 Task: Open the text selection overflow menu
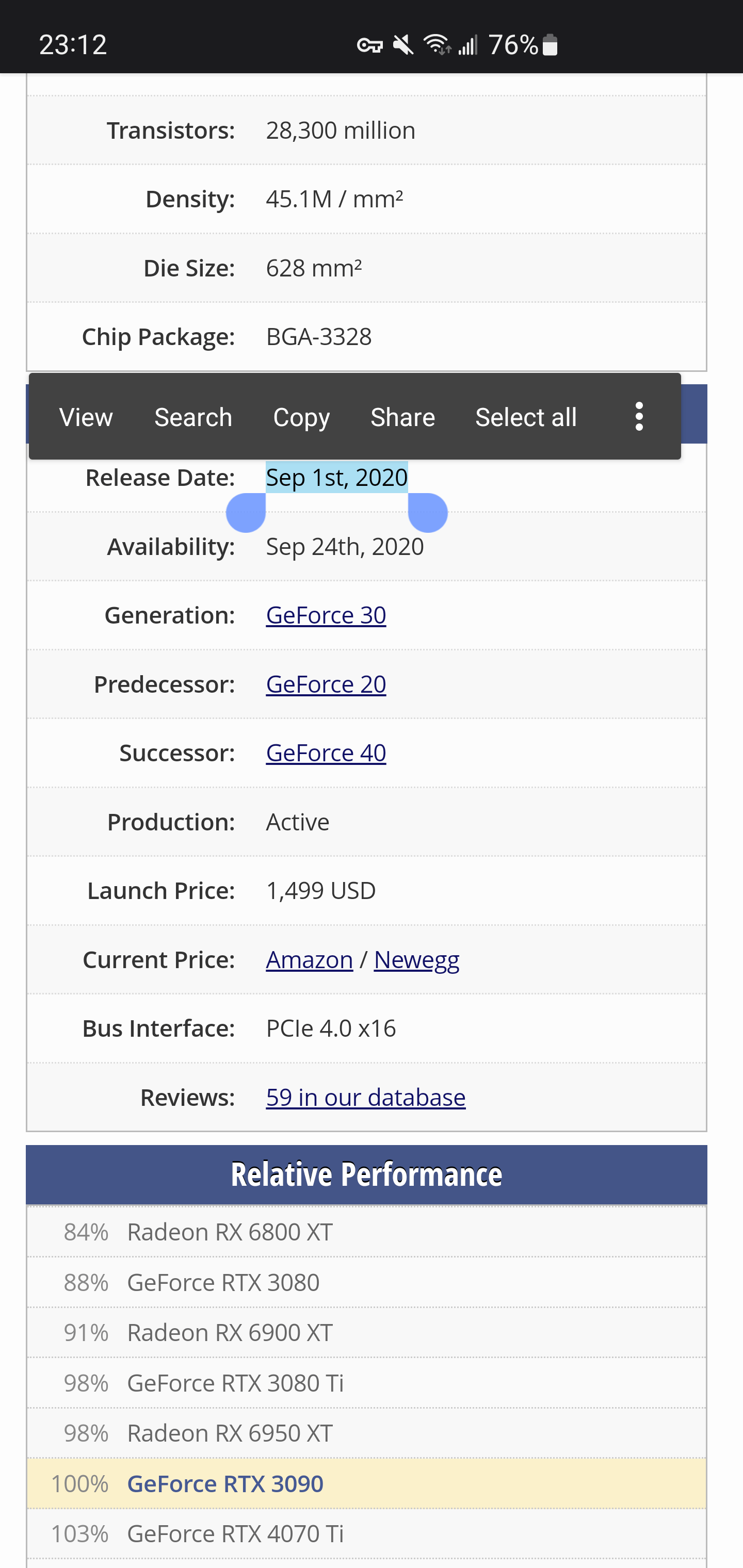[639, 416]
